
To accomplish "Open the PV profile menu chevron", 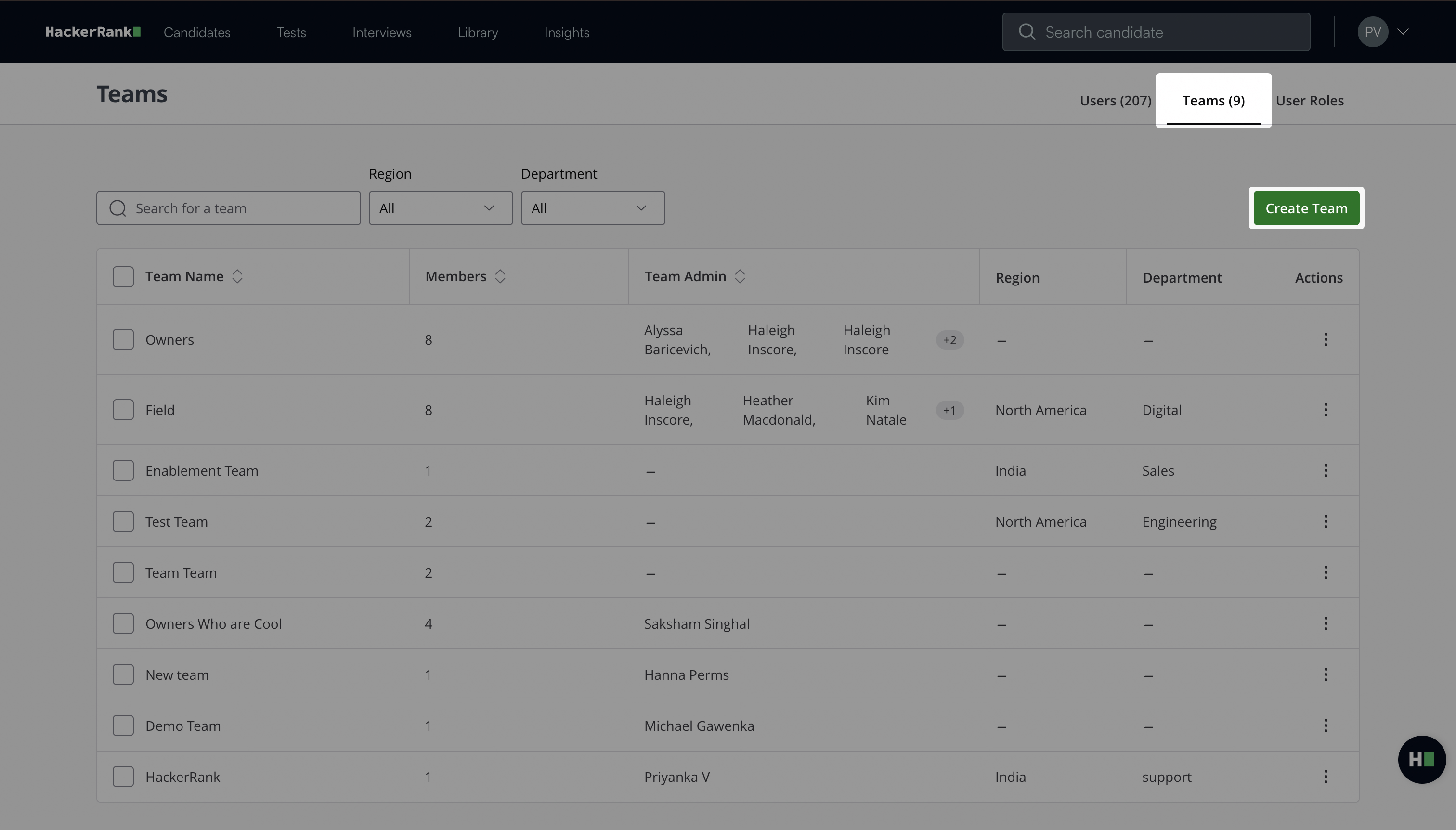I will click(1403, 32).
